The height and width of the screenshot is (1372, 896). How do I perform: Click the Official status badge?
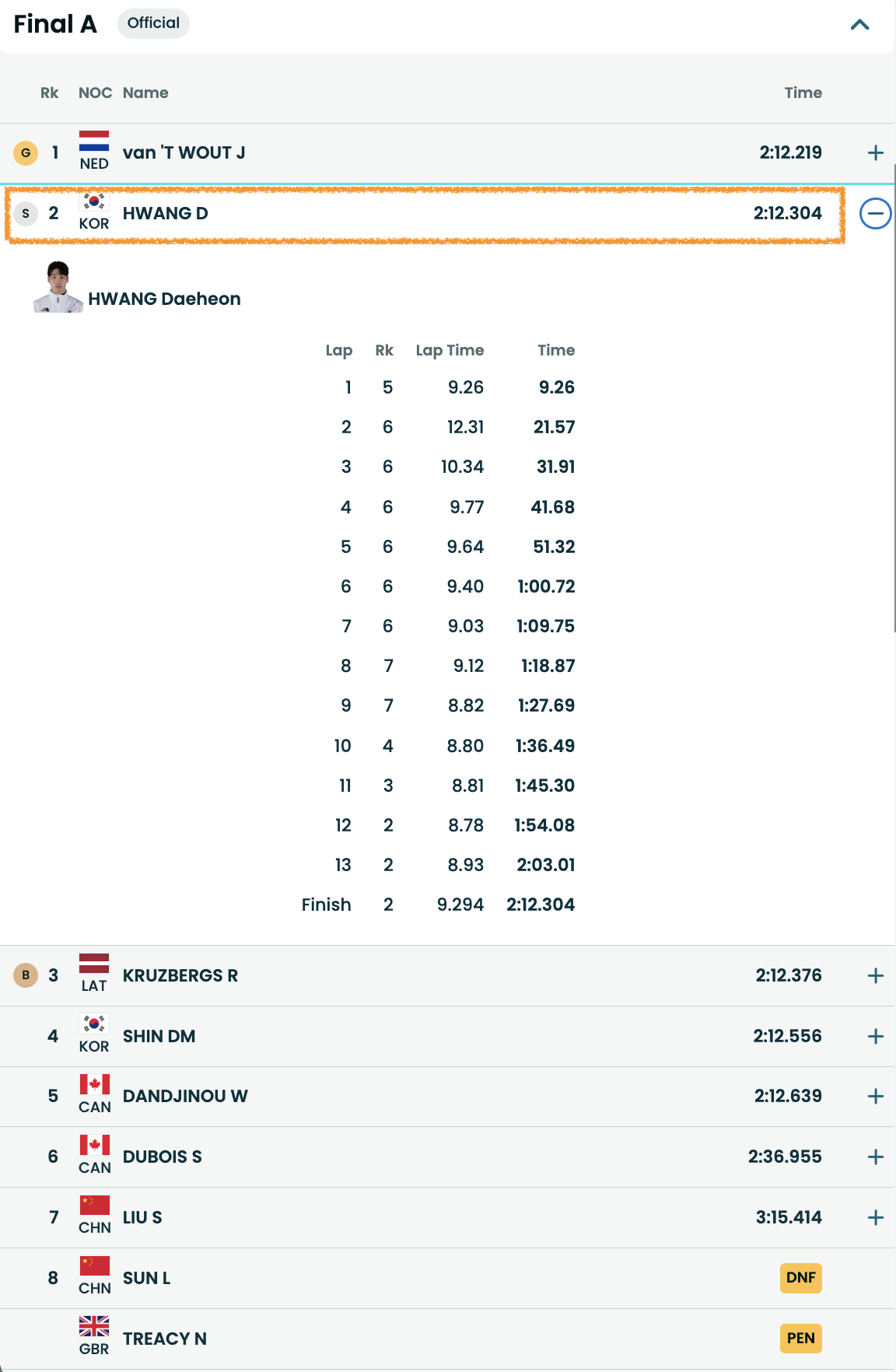click(153, 23)
